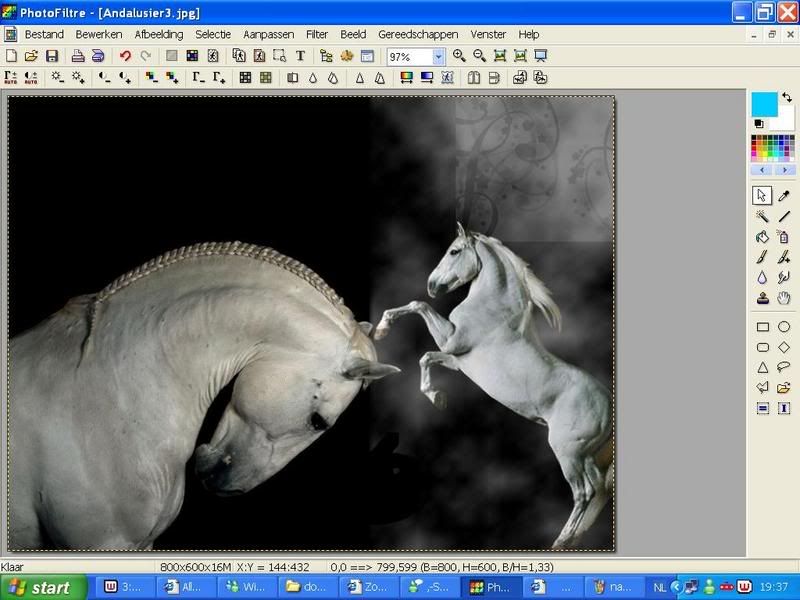Save the image with floppy disk icon
800x600 pixels.
point(52,56)
